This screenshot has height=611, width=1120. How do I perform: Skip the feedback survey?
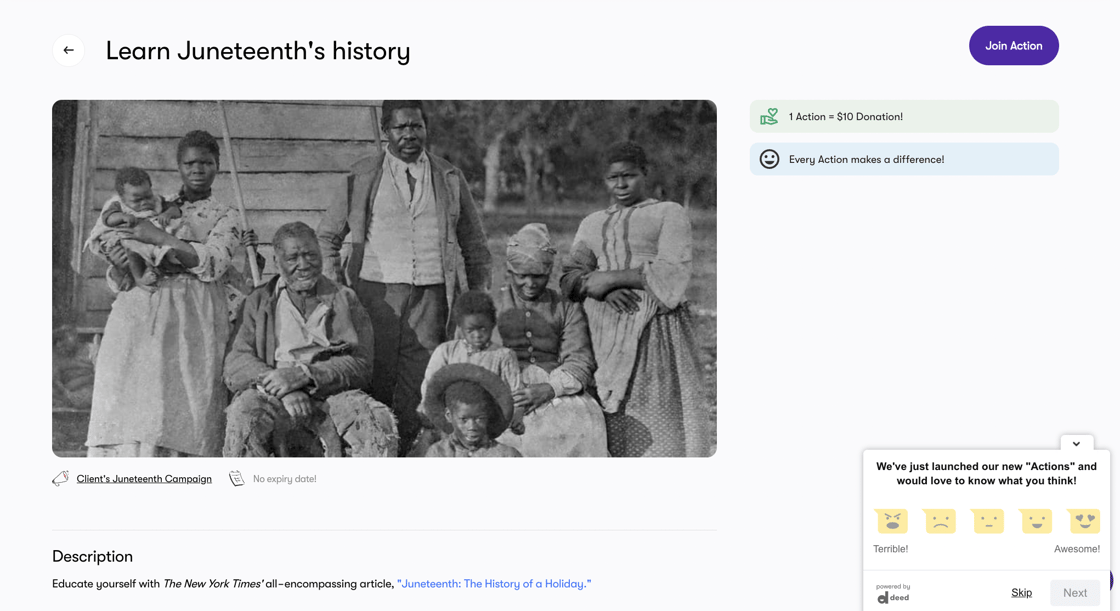coord(1021,593)
